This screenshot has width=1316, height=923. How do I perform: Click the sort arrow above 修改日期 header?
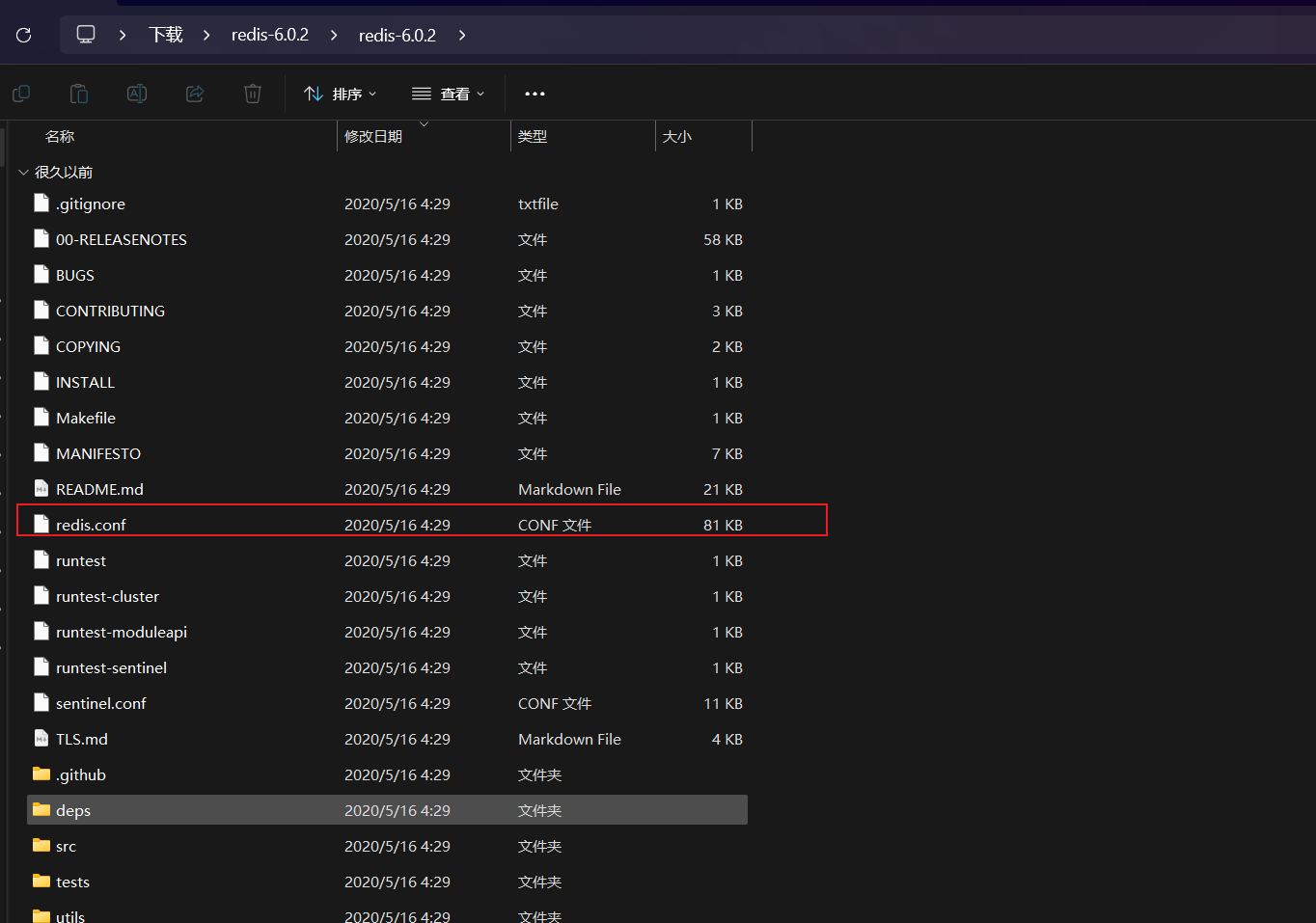click(424, 123)
